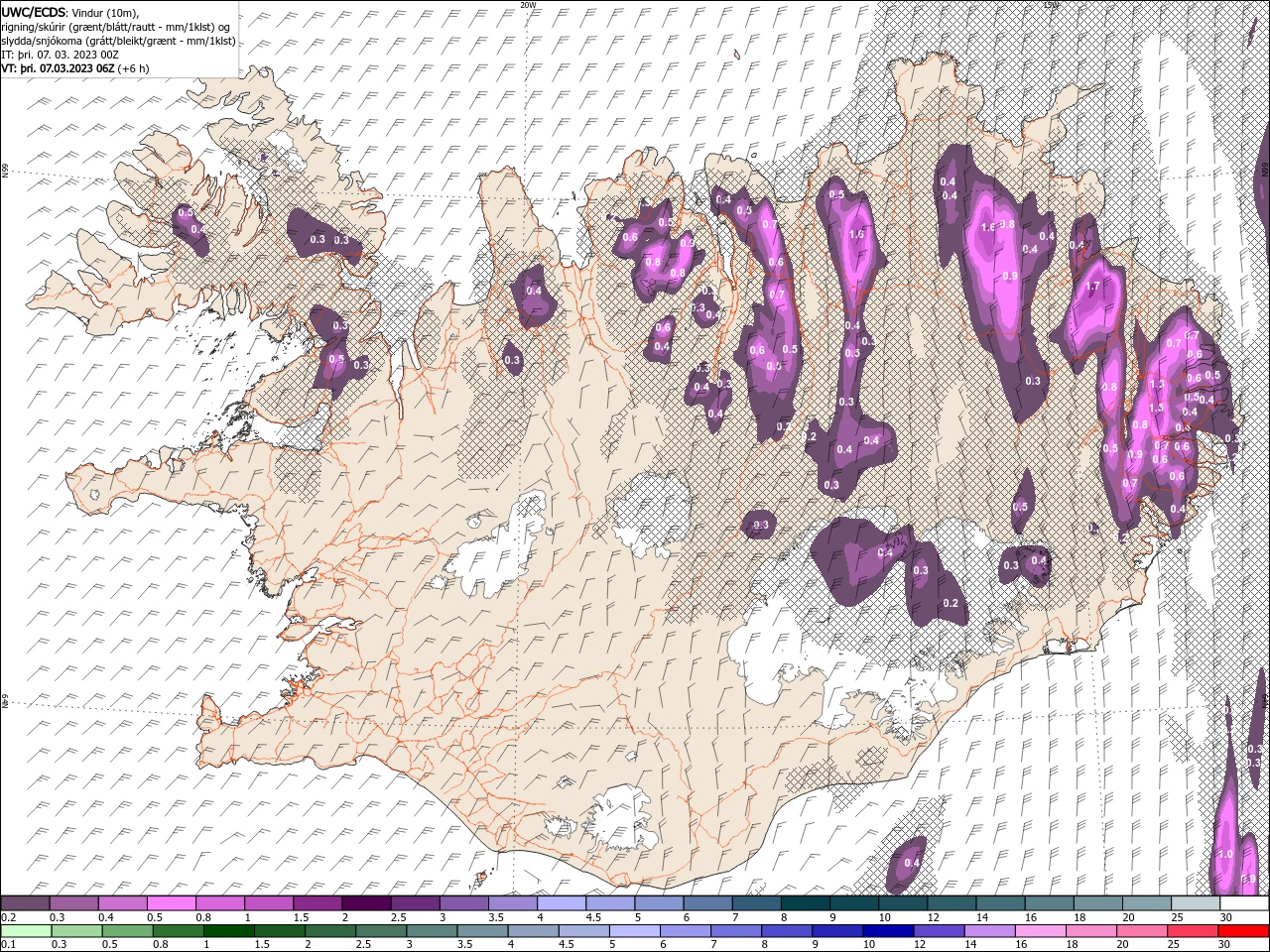The image size is (1270, 952).
Task: Select the pale green rain swatch between 0.1 and 0.3
Action: click(26, 931)
